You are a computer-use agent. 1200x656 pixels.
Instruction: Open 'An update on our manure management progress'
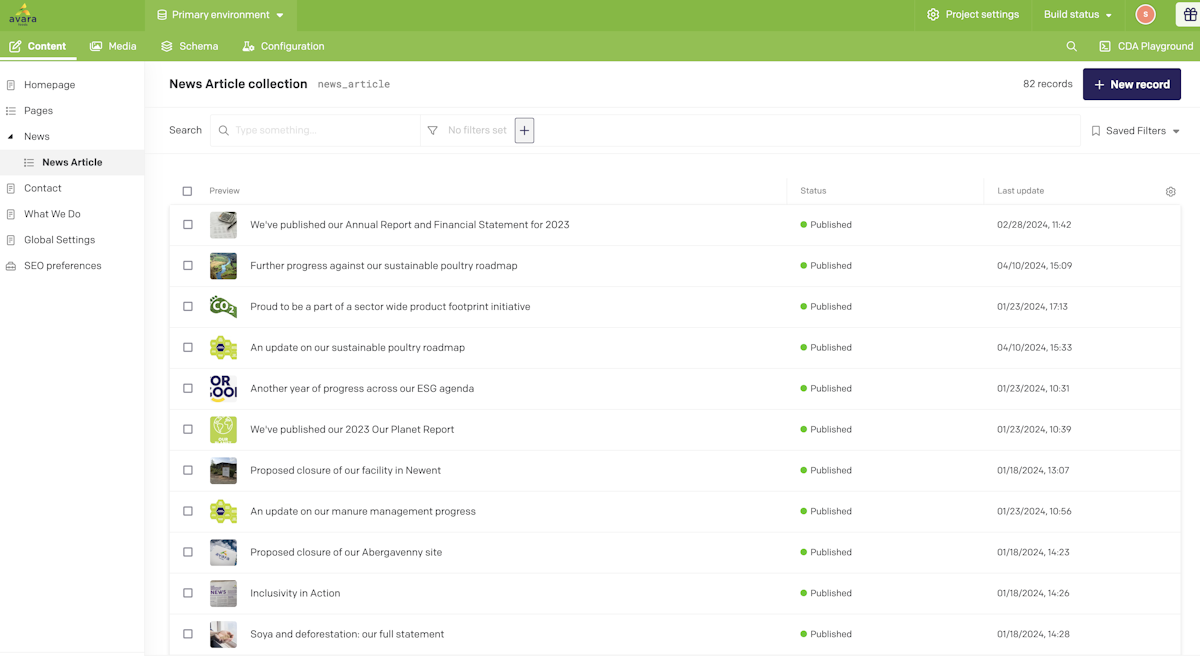(363, 511)
